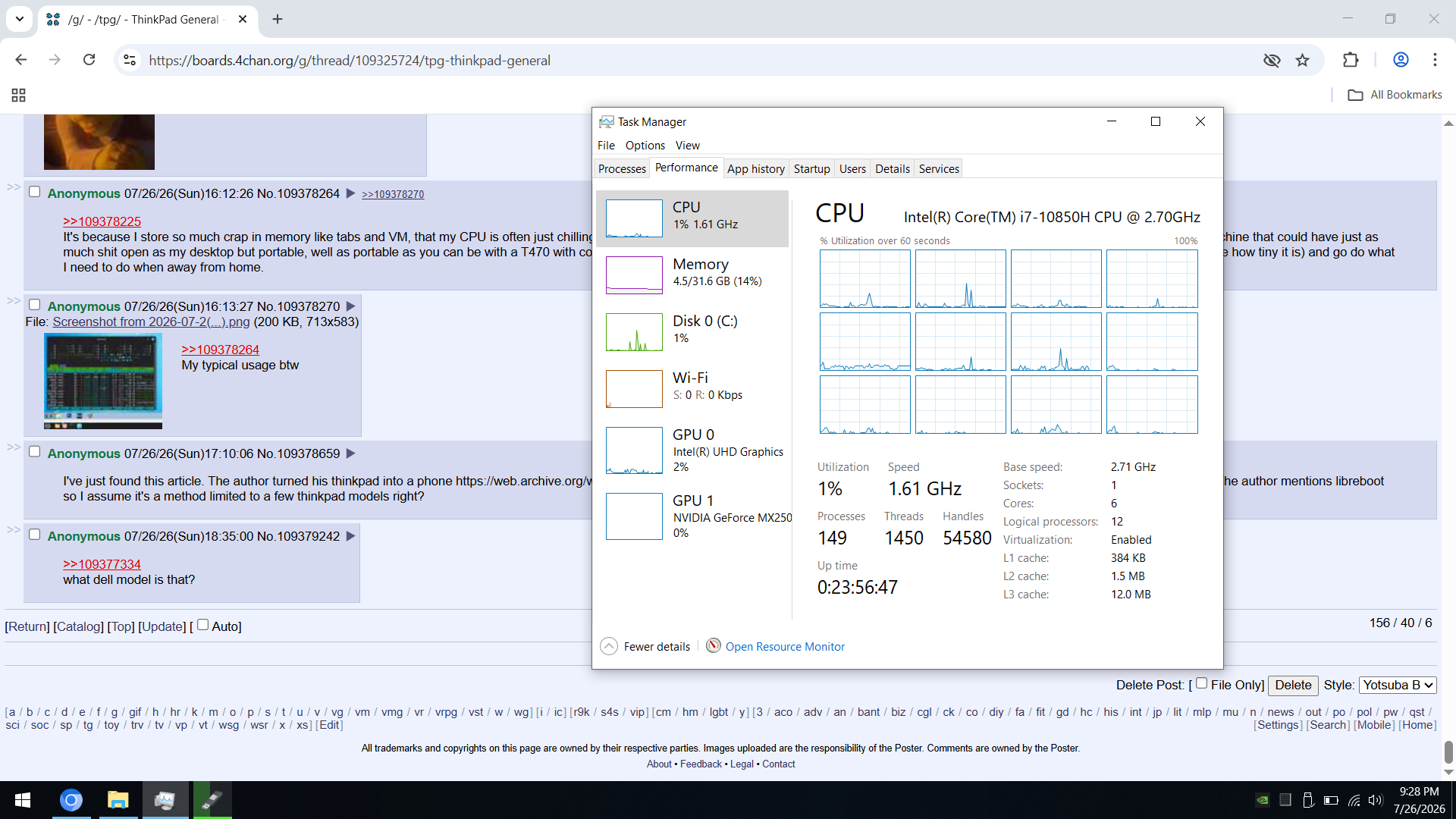Screen dimensions: 1456x819
Task: Open post menu arrow for No.109378264
Action: pos(350,193)
